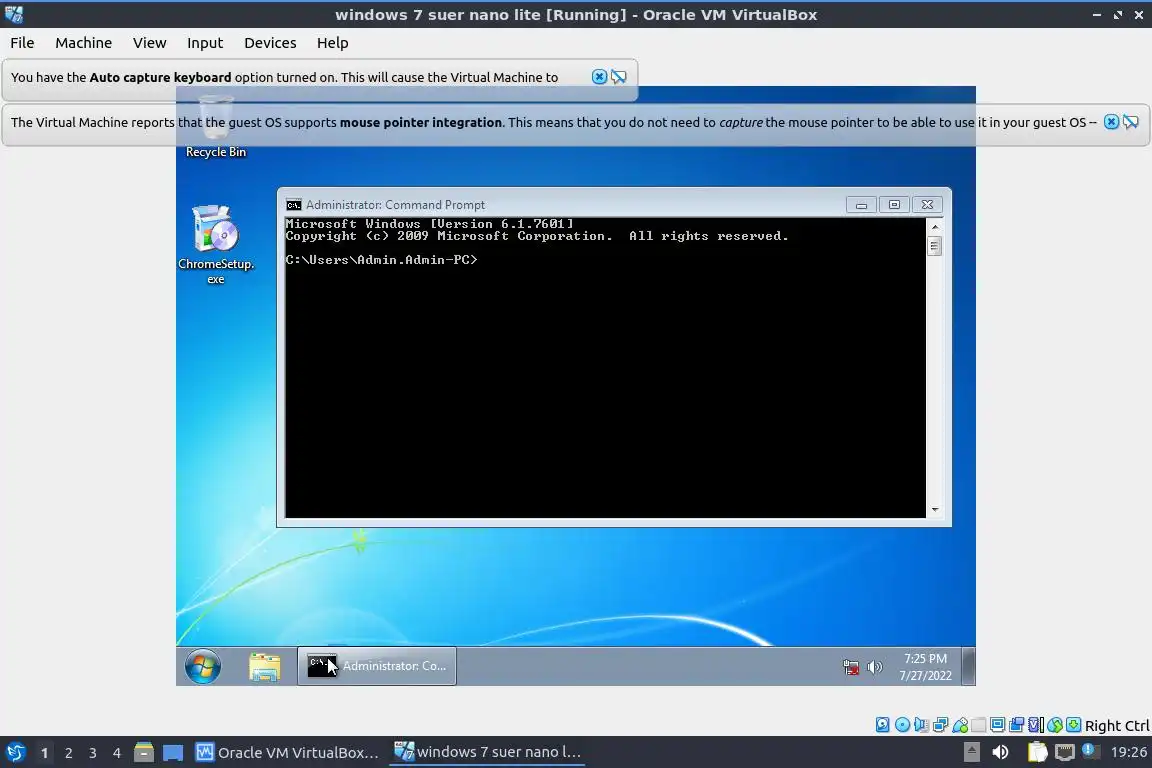This screenshot has width=1152, height=768.
Task: Click the guest Show desktop button
Action: (x=969, y=666)
